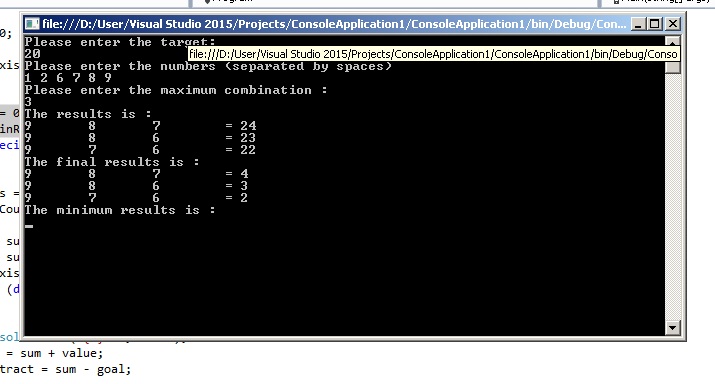715x384 pixels.
Task: Click the 'Please enter the numbers' prompt line
Action: 208,66
